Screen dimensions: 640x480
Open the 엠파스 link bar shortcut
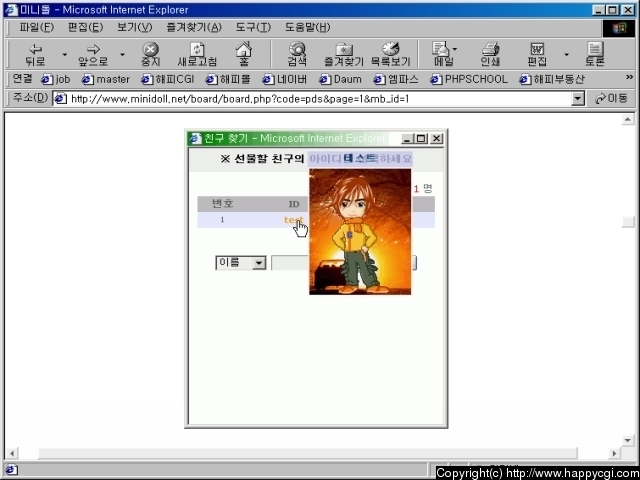point(396,79)
